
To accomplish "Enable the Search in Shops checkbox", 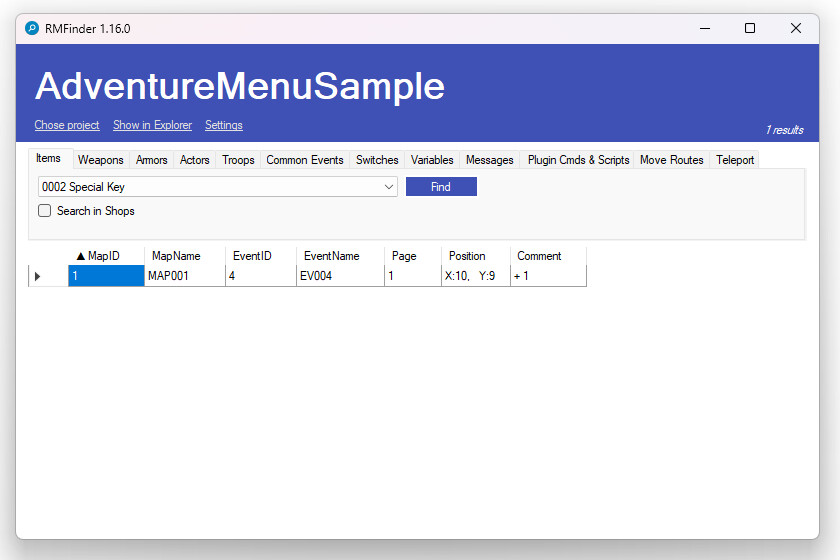I will tap(45, 211).
